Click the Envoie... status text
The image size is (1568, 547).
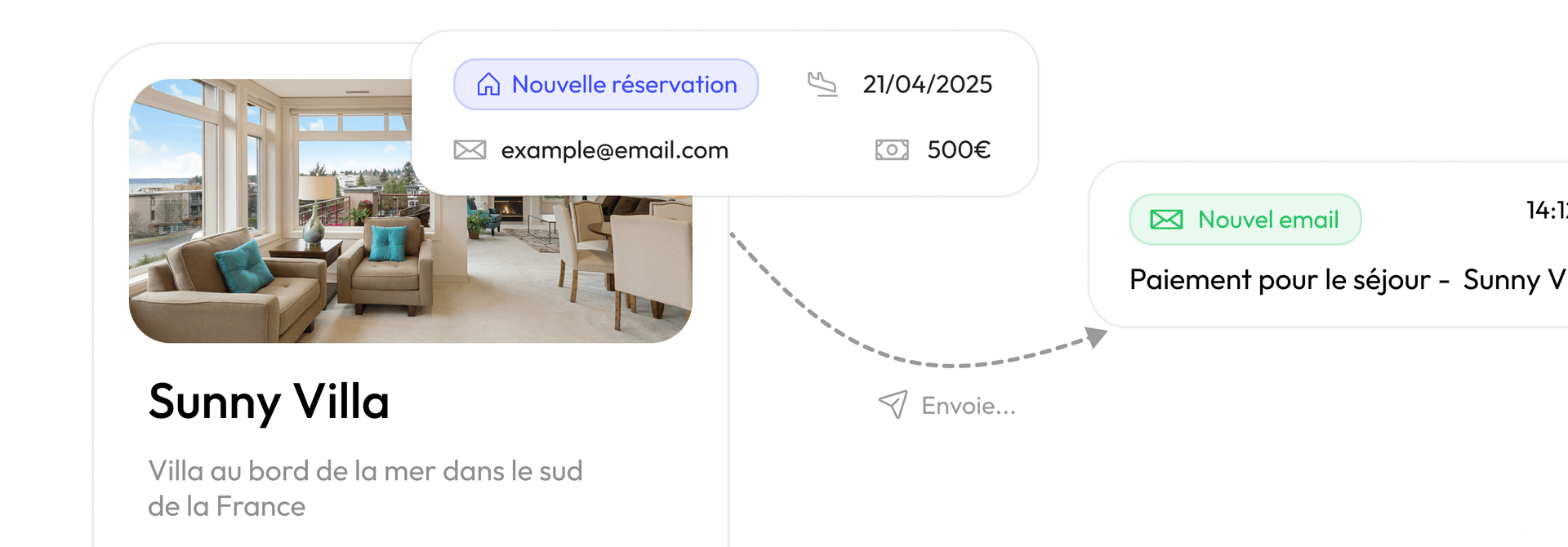tap(968, 406)
